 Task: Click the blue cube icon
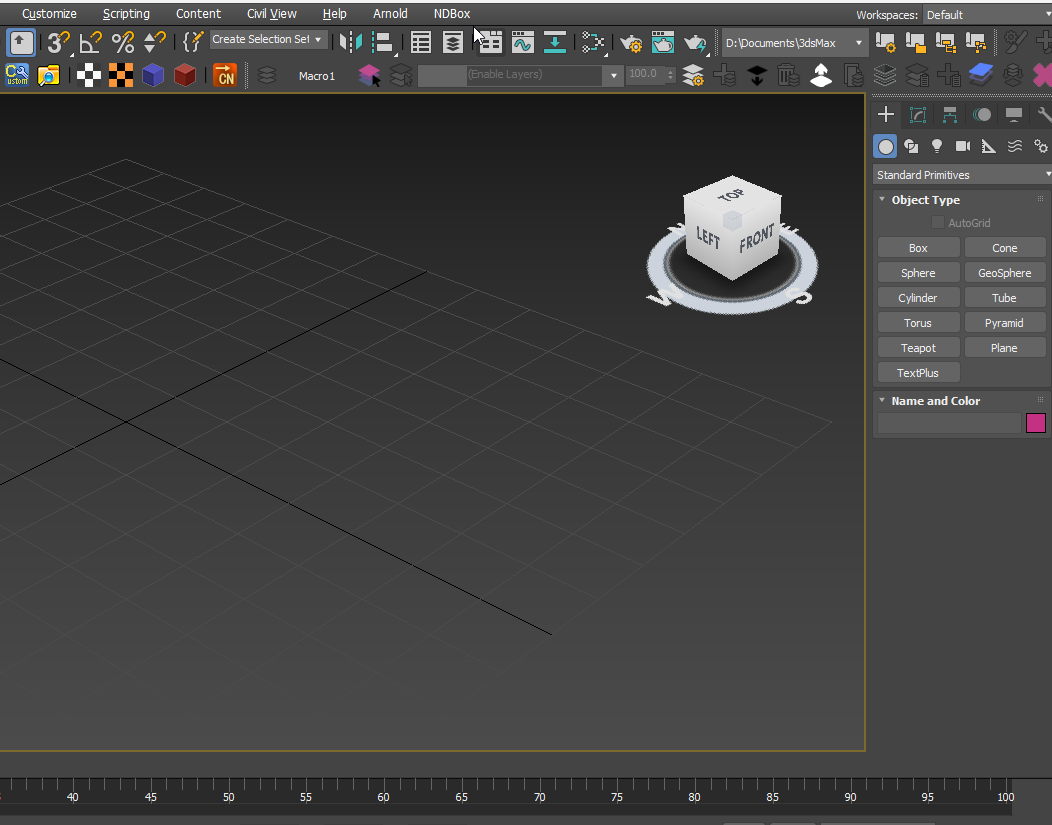tap(153, 75)
